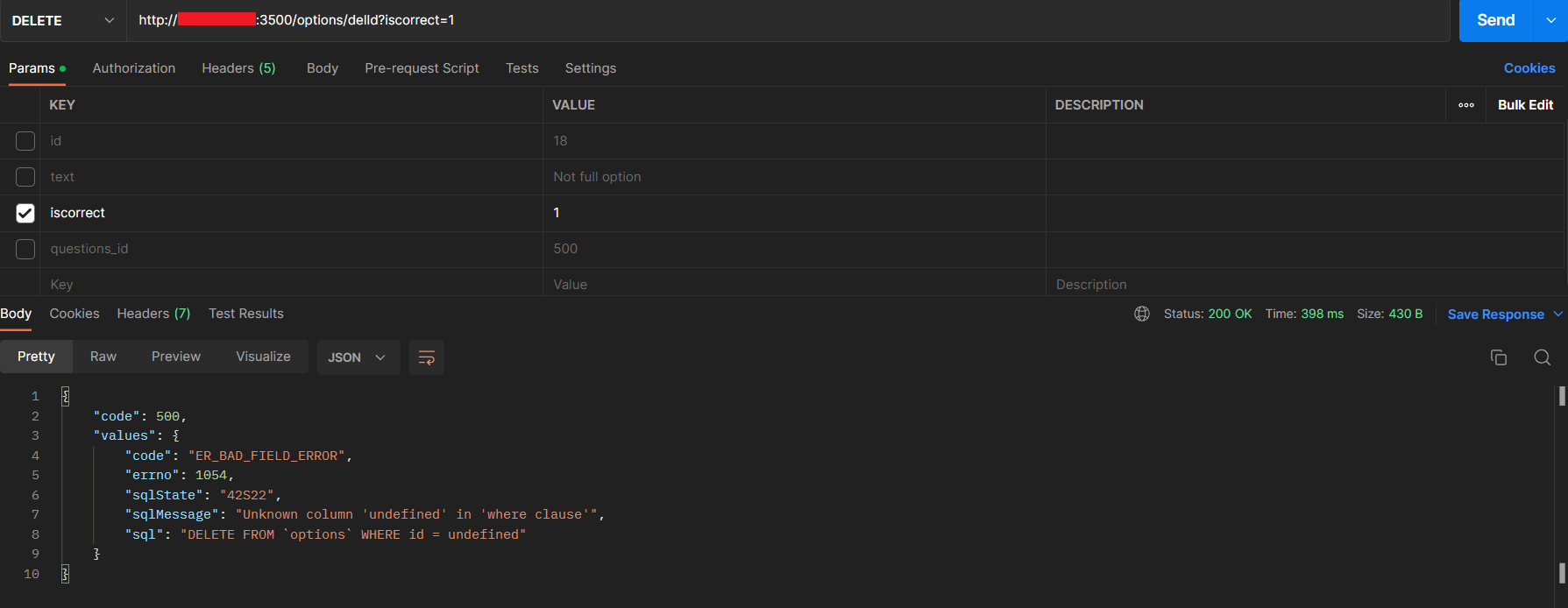Enable the text parameter checkbox
1568x608 pixels.
[25, 177]
